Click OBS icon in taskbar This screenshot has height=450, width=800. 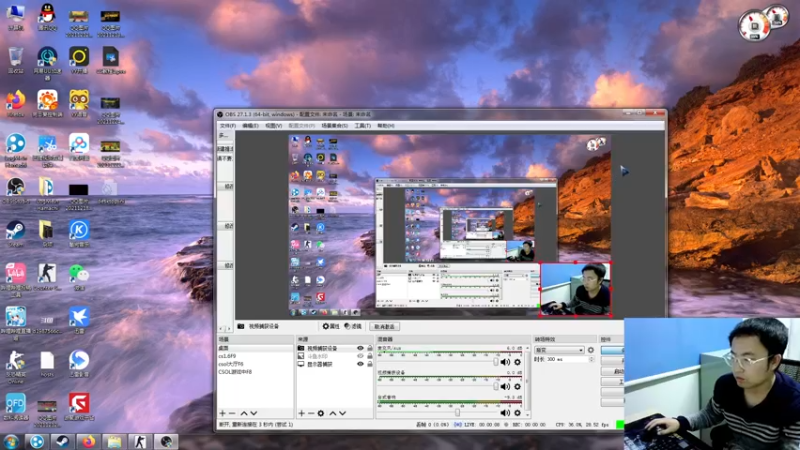pos(166,441)
